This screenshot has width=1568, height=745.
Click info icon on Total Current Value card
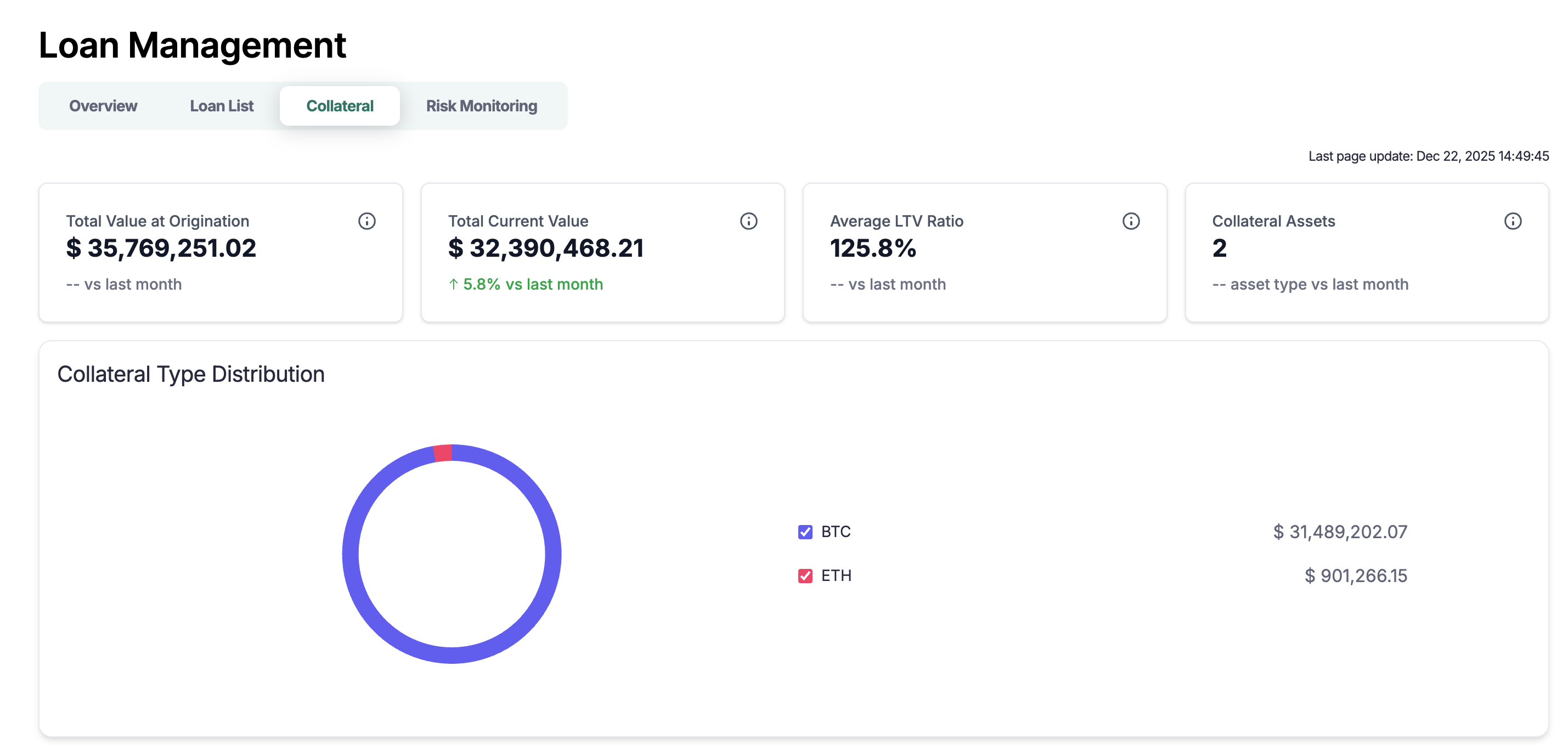click(748, 221)
